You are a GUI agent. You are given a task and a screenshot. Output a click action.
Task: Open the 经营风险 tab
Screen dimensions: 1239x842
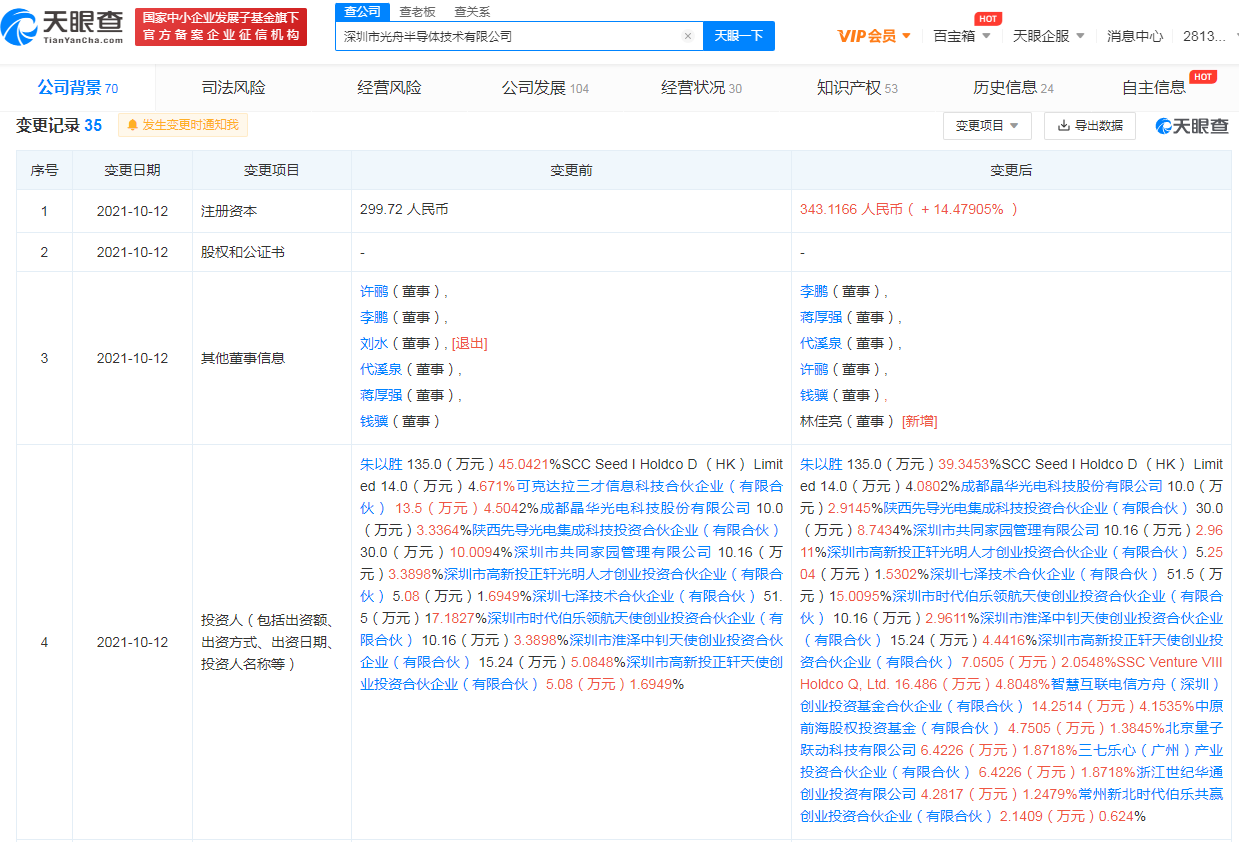pyautogui.click(x=390, y=88)
